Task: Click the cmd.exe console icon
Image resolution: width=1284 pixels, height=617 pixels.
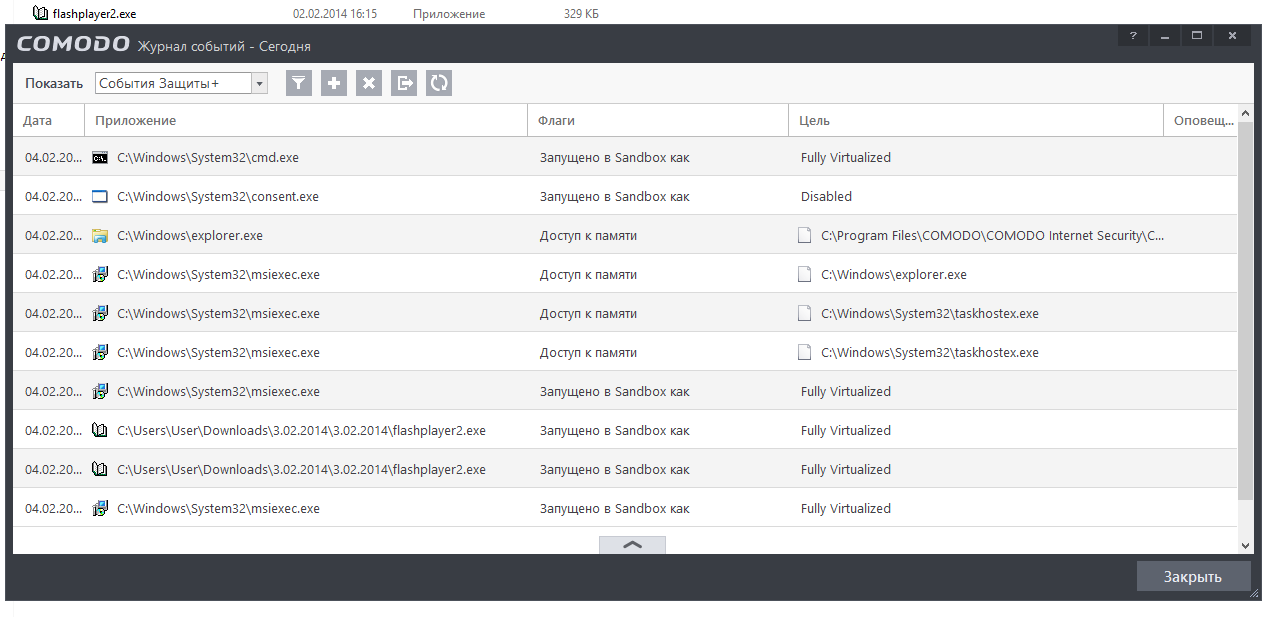Action: 99,158
